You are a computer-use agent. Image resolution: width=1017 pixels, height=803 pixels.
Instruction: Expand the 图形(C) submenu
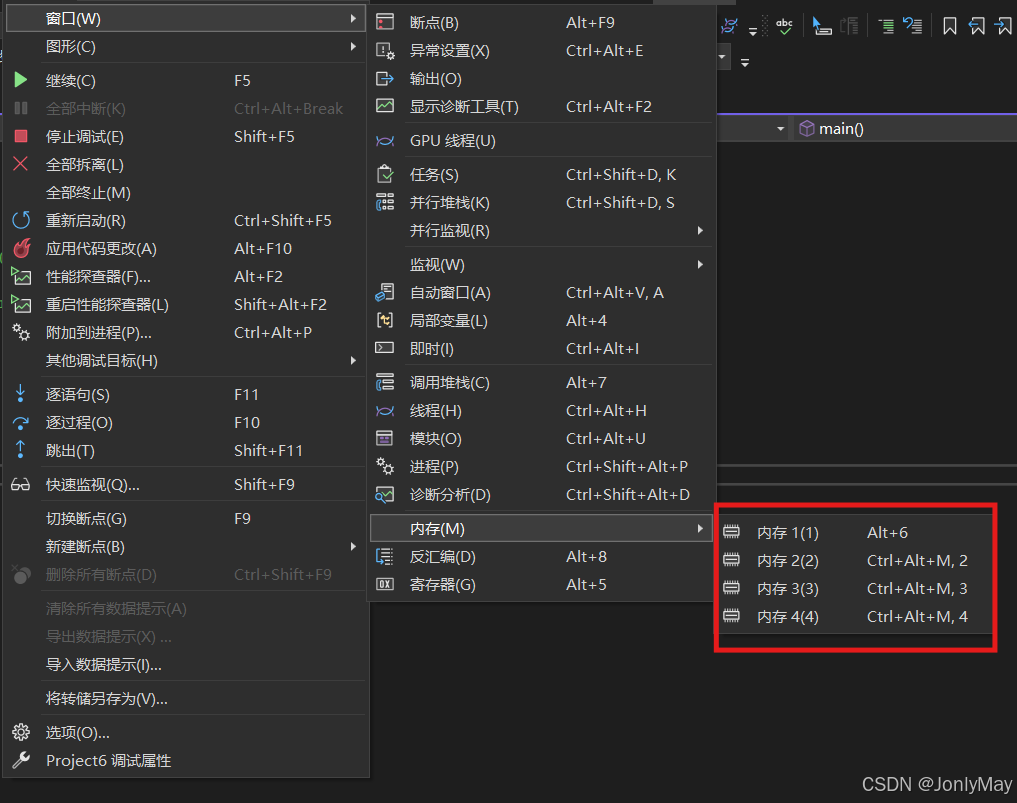(185, 47)
